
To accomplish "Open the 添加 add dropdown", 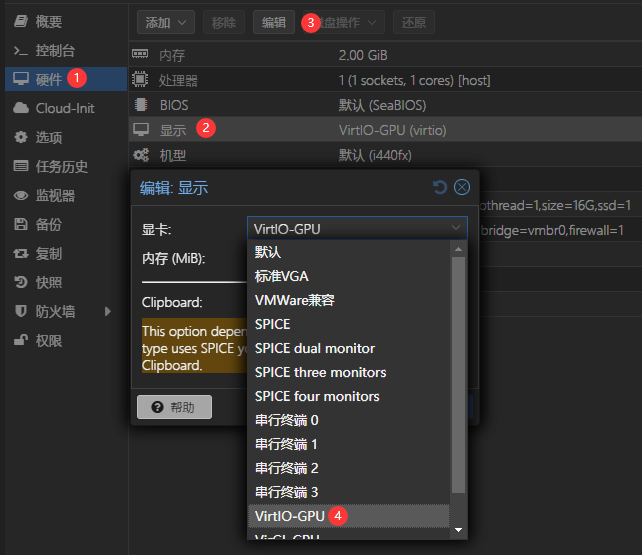I will pyautogui.click(x=166, y=21).
